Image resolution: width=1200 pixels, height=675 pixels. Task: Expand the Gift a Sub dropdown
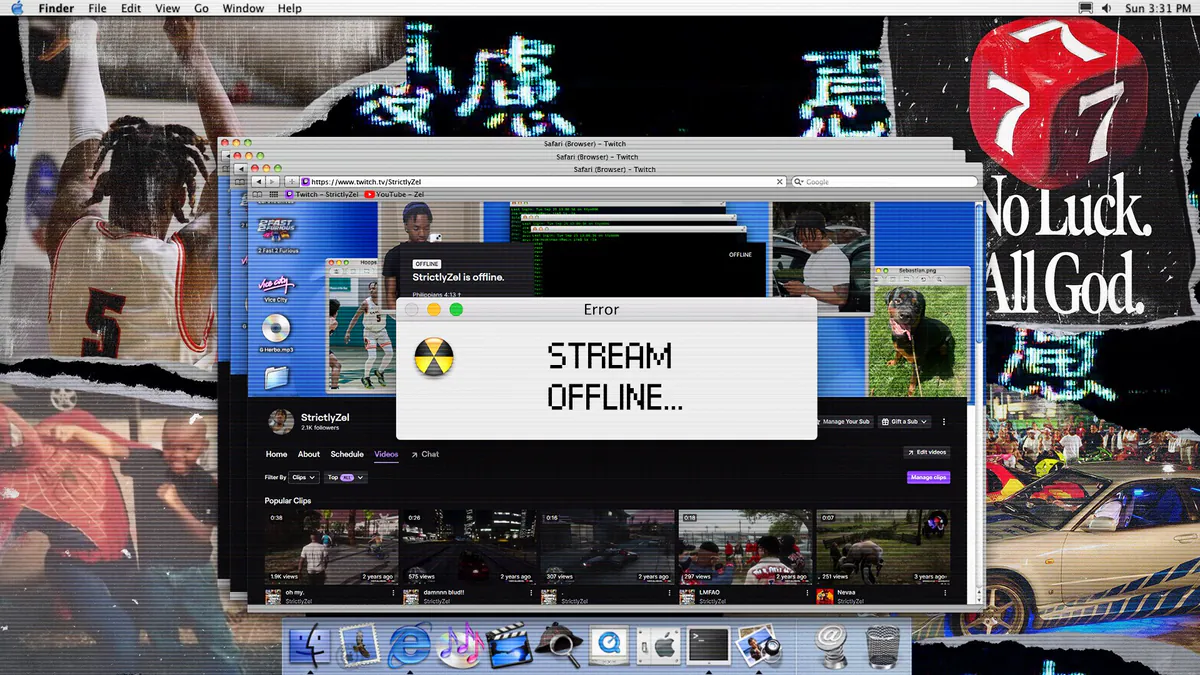pos(905,422)
